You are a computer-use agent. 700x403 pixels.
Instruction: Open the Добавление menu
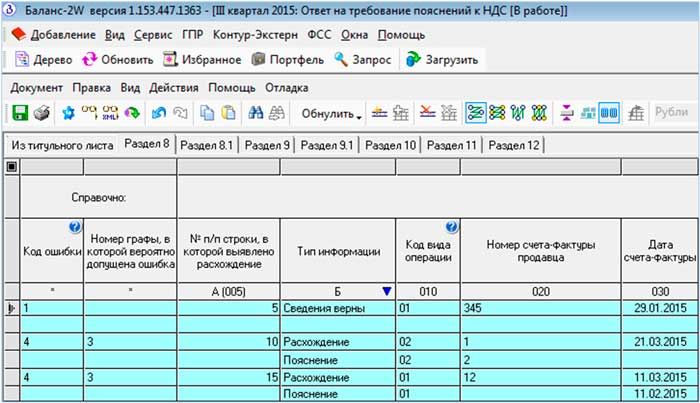click(x=63, y=35)
